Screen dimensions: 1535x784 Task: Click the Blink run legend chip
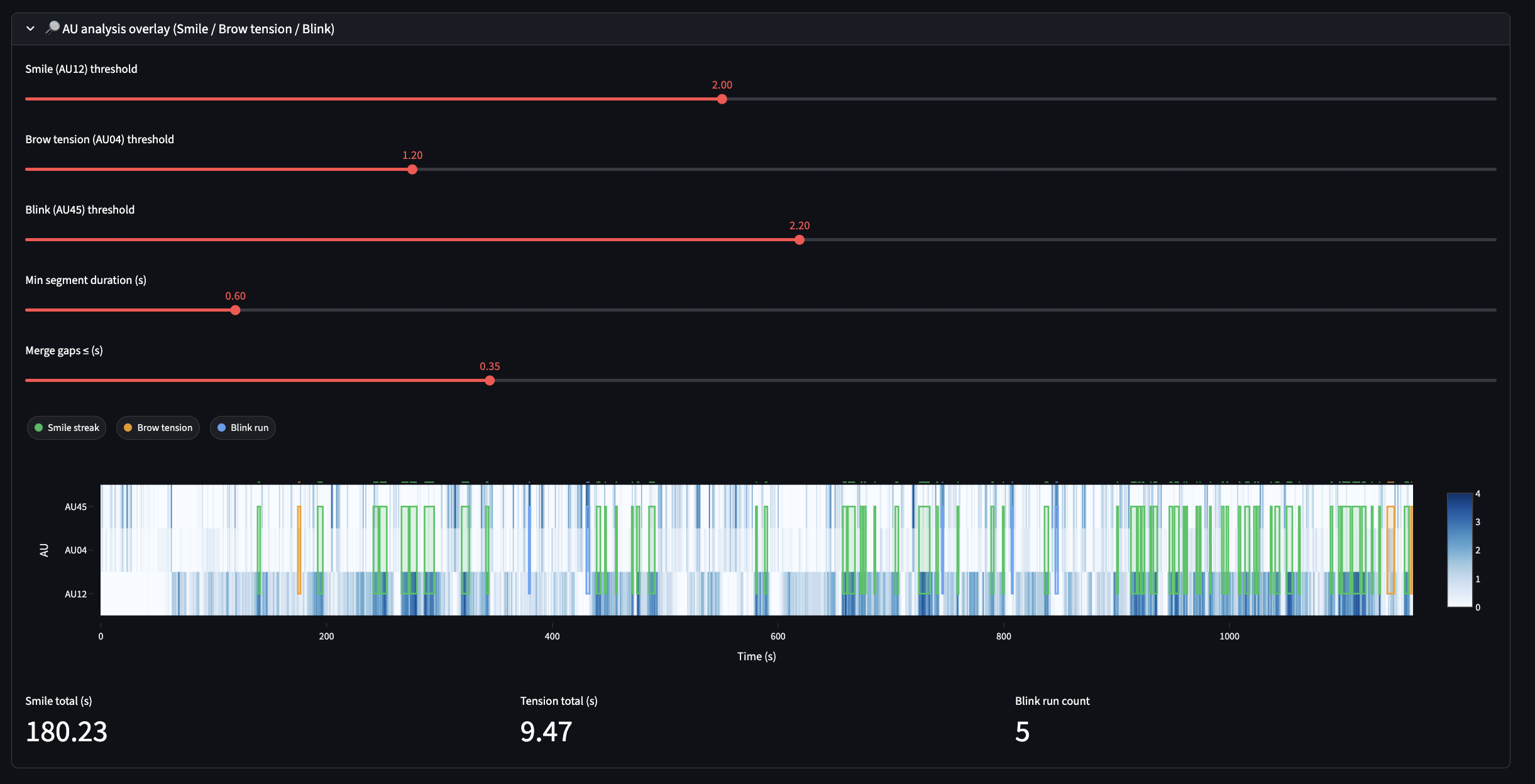click(243, 428)
